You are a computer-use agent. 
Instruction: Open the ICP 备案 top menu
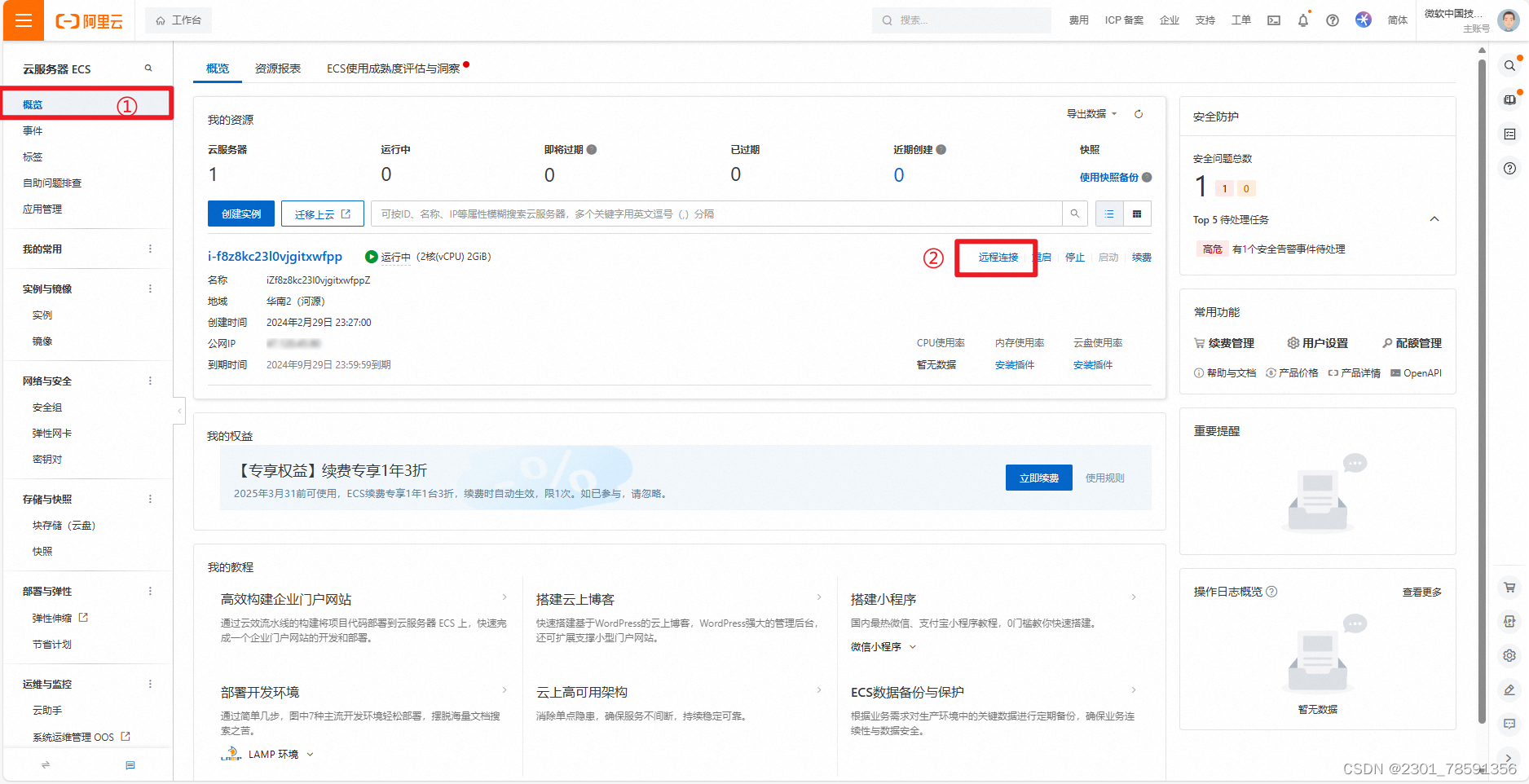[x=1124, y=20]
